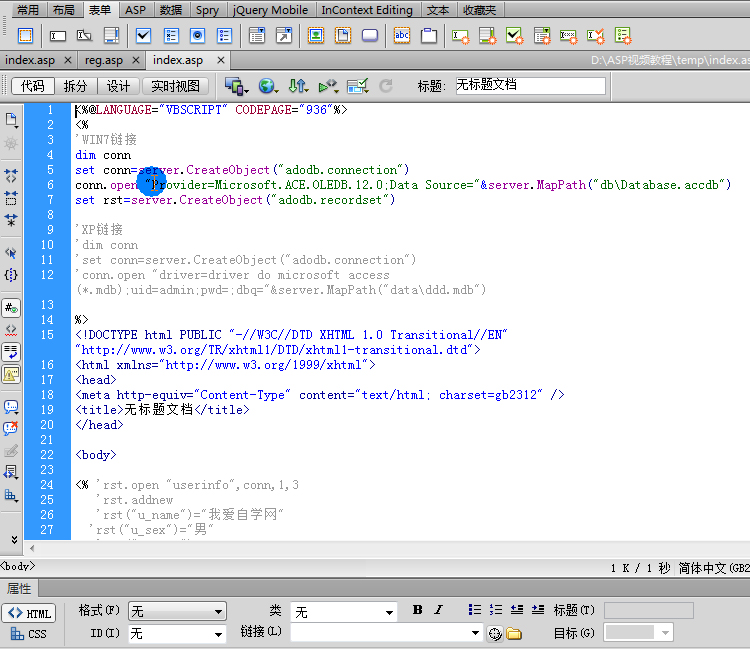Insert an abc label element
The image size is (750, 649).
click(x=402, y=35)
